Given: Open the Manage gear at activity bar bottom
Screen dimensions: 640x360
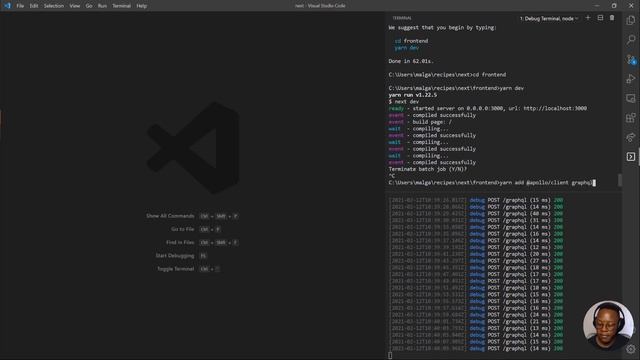Looking at the screenshot, I should coord(631,349).
